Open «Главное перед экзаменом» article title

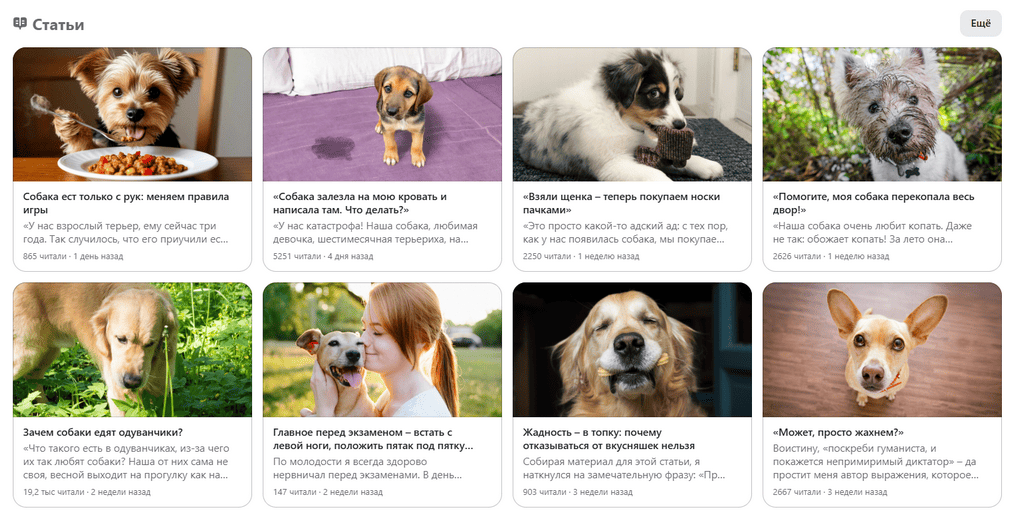(373, 439)
